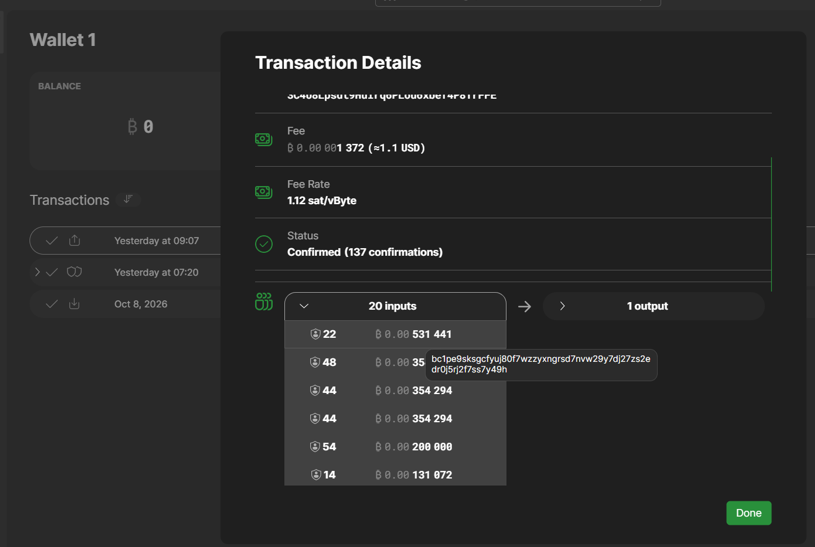Click the arrow between inputs and output
This screenshot has width=815, height=547.
click(524, 307)
